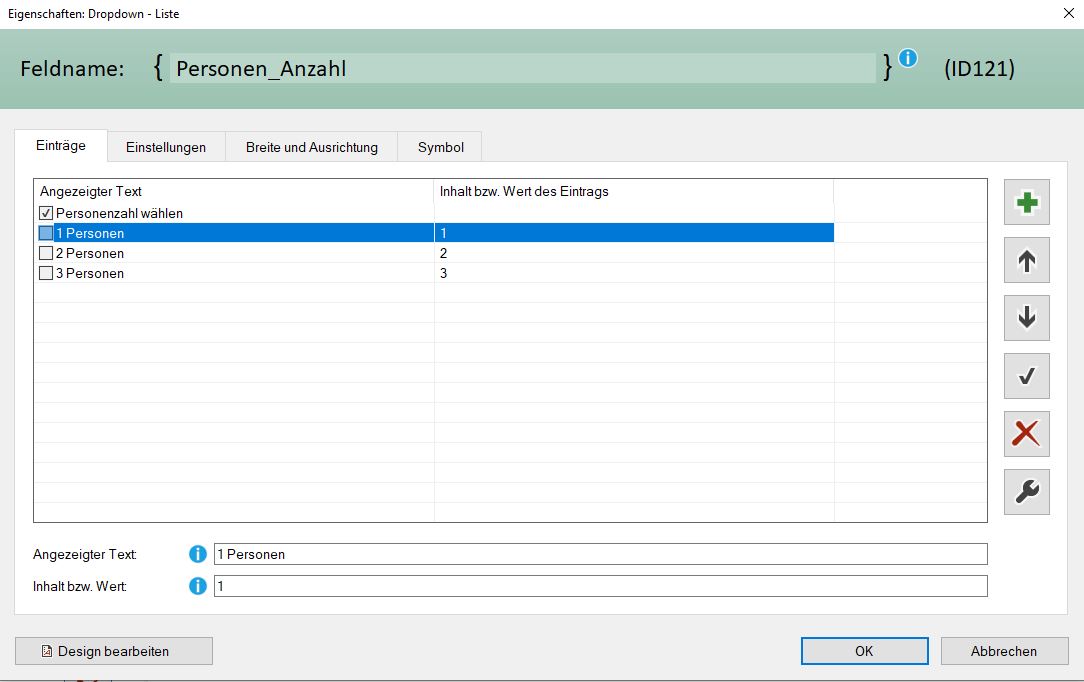Confirm with the OK button
Viewport: 1084px width, 682px height.
click(864, 651)
